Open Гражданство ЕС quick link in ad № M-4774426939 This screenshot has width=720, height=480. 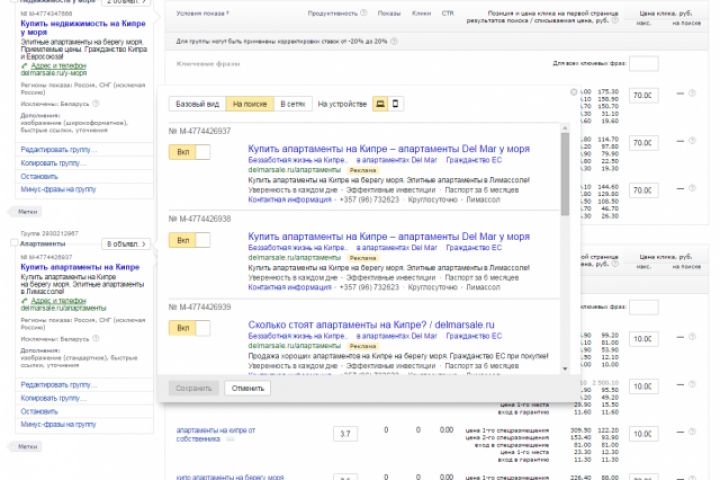(474, 336)
